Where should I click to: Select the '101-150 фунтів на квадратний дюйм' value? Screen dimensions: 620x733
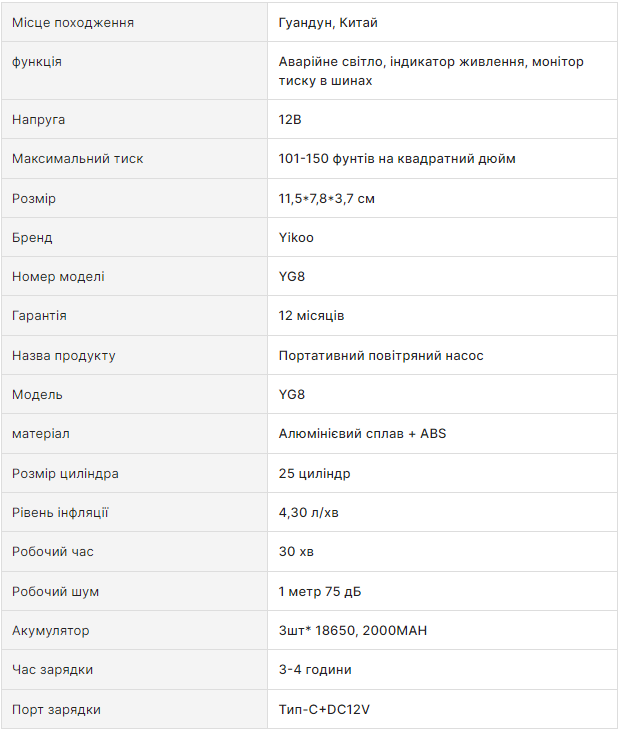[x=397, y=159]
